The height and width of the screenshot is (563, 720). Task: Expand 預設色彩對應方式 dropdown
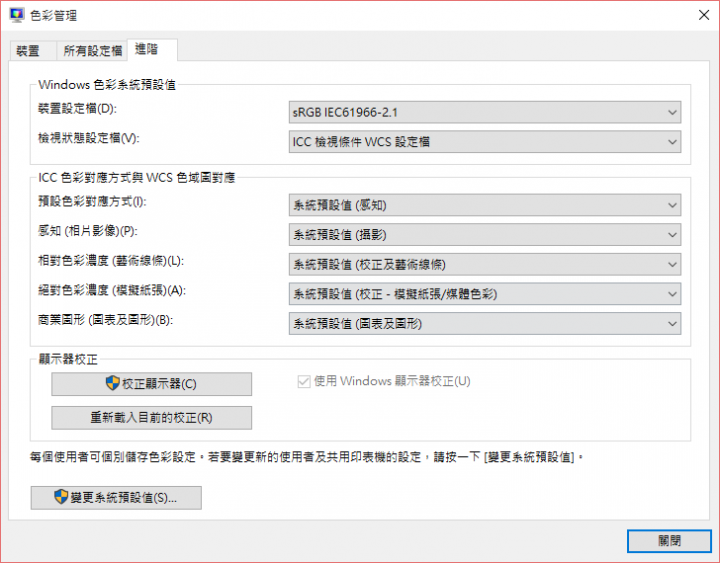point(484,205)
